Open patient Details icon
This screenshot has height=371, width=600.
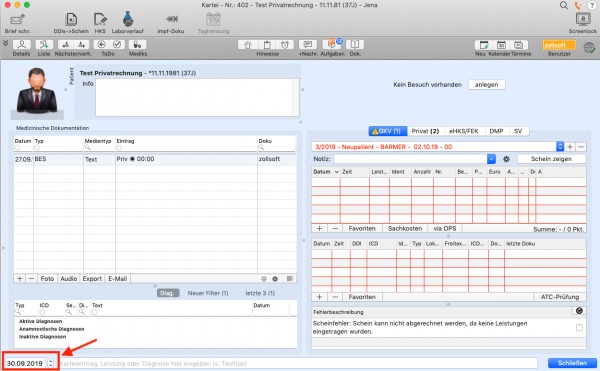pos(21,45)
